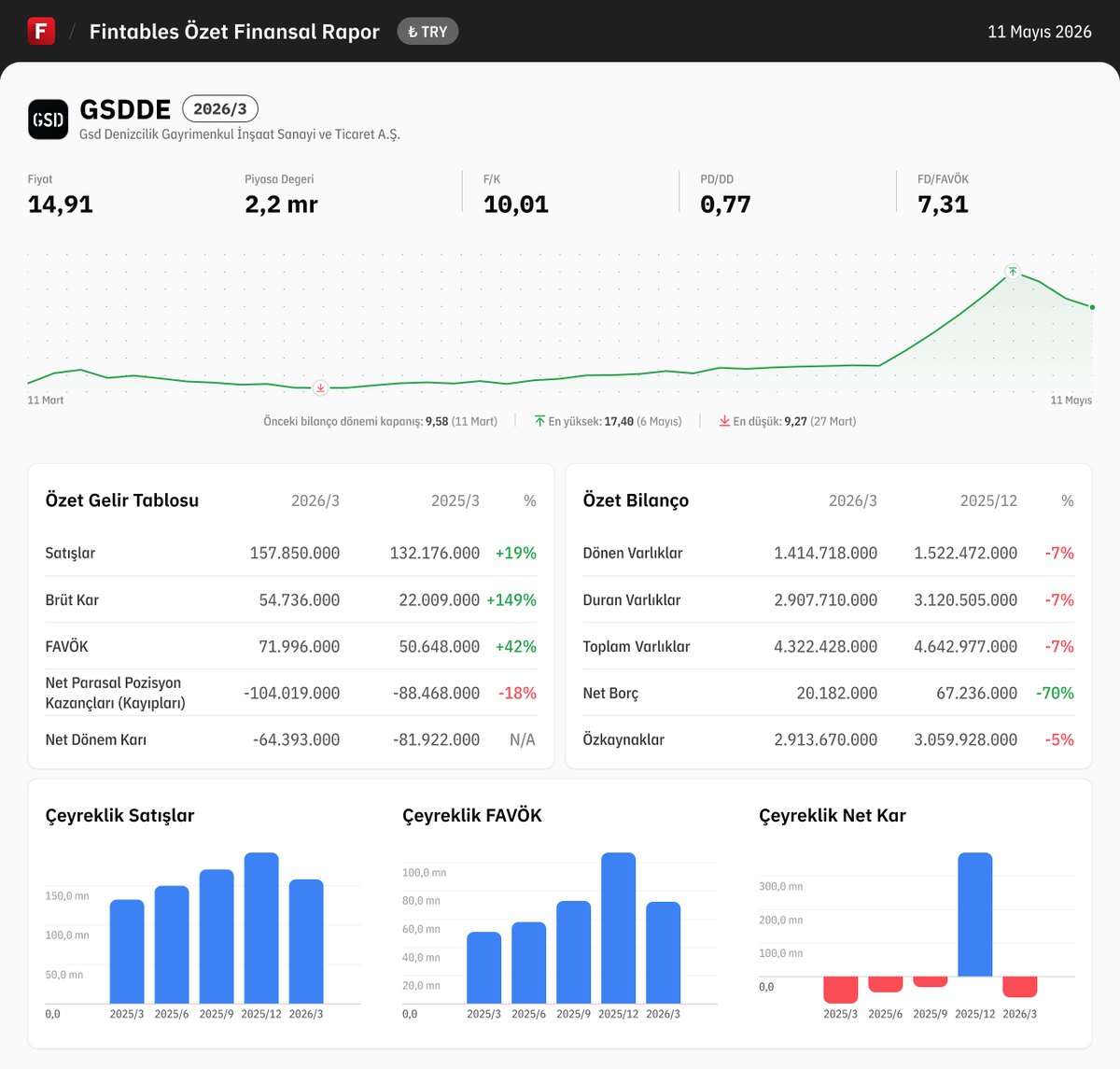The image size is (1120, 1069).
Task: Click the 2026/3 bar in Çeyreklik FAVÖK
Action: [x=664, y=952]
